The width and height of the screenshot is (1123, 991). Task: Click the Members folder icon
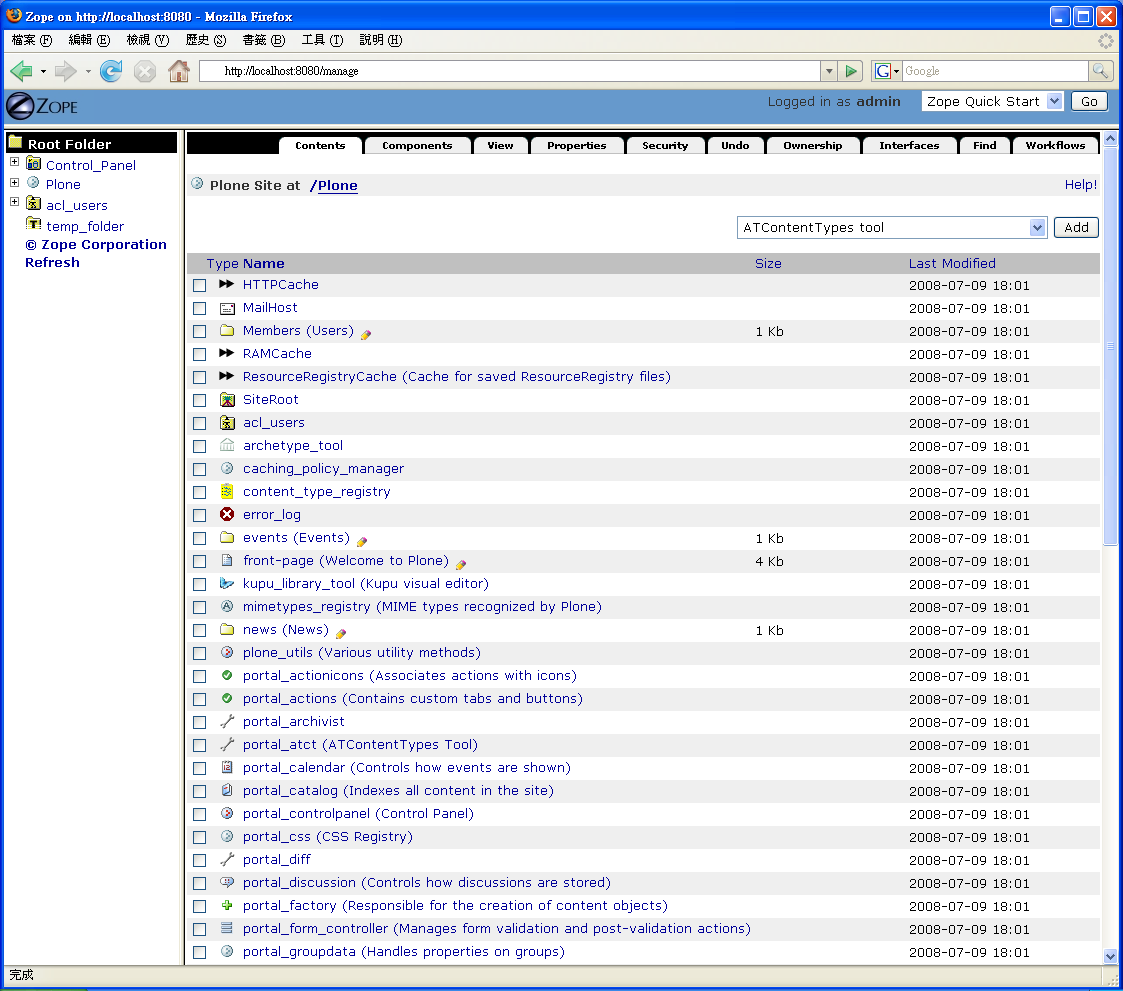(x=227, y=330)
